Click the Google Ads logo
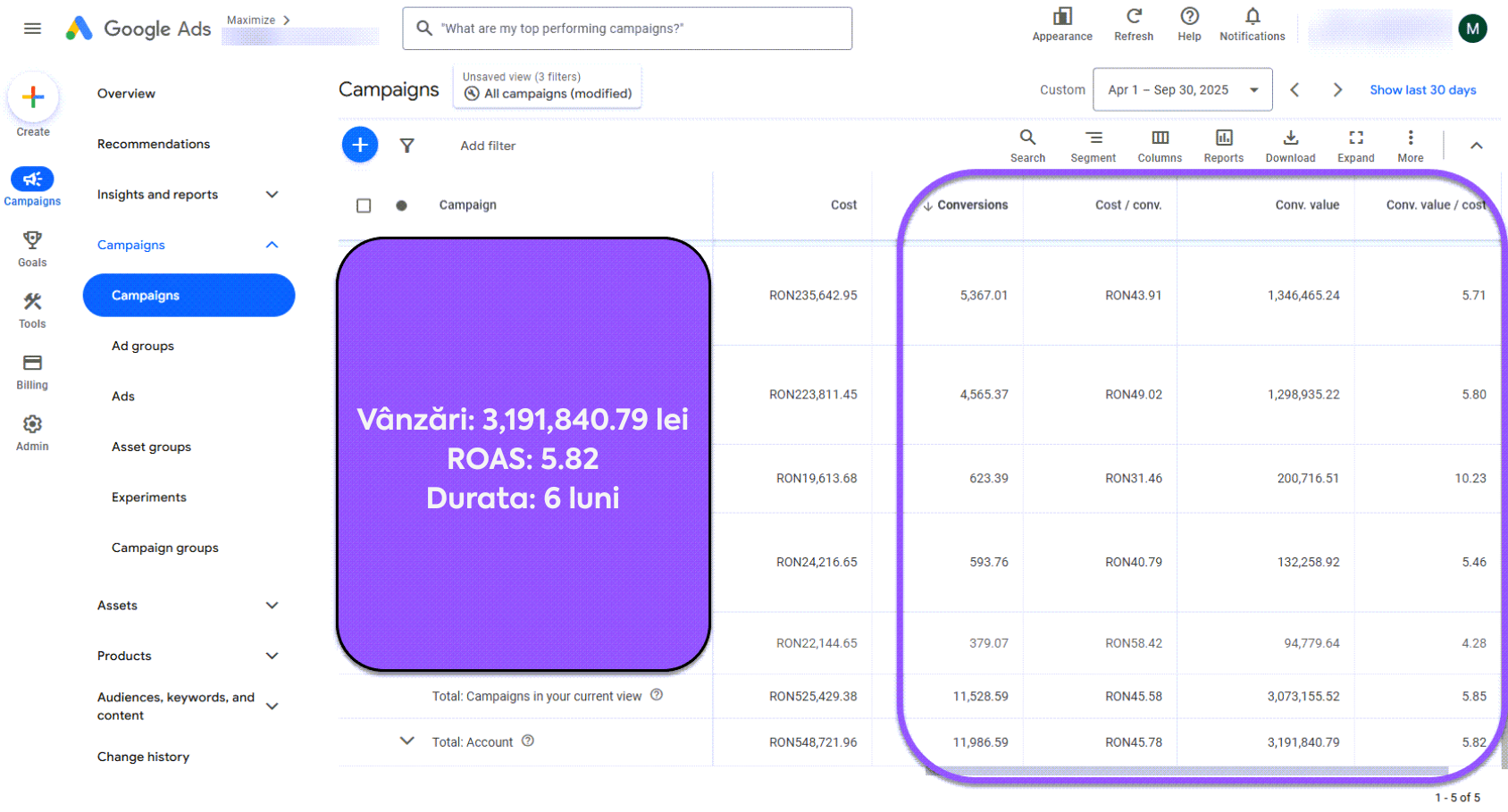Viewport: 1508px width, 812px height. click(138, 29)
